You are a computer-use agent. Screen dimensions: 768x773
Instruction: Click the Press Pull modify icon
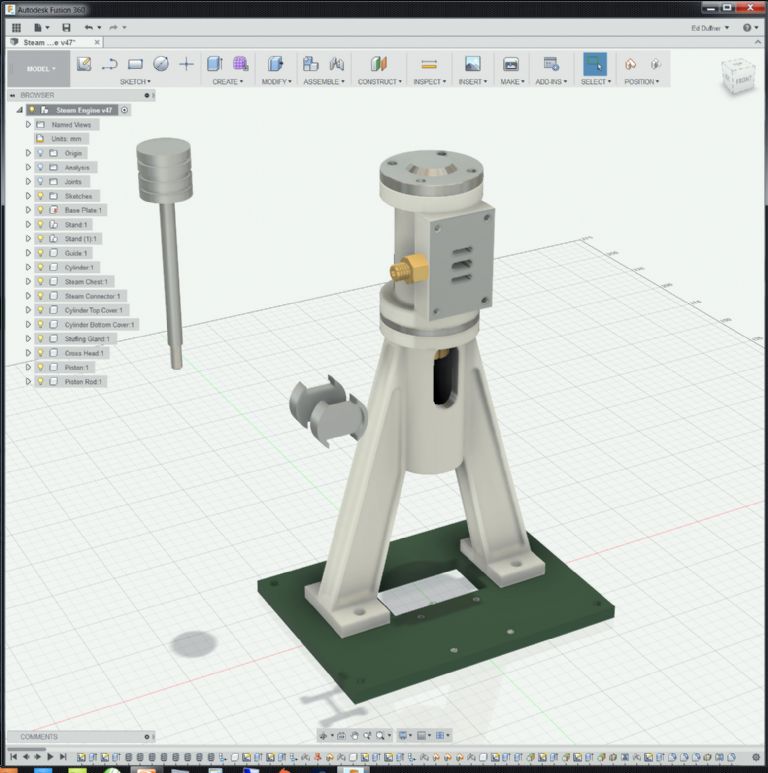click(276, 64)
